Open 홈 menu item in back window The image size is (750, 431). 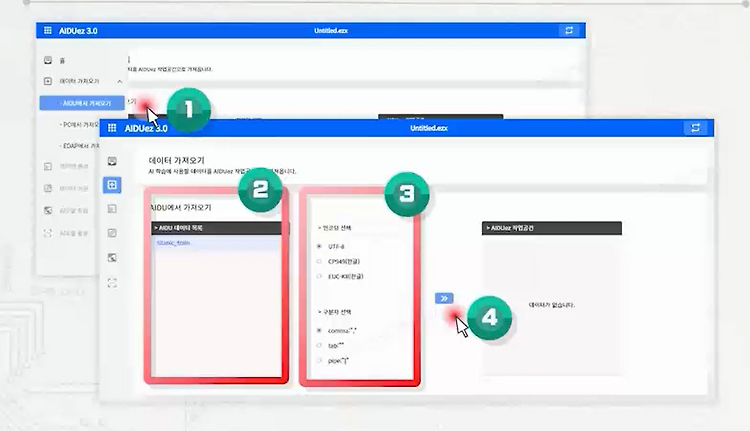(62, 61)
